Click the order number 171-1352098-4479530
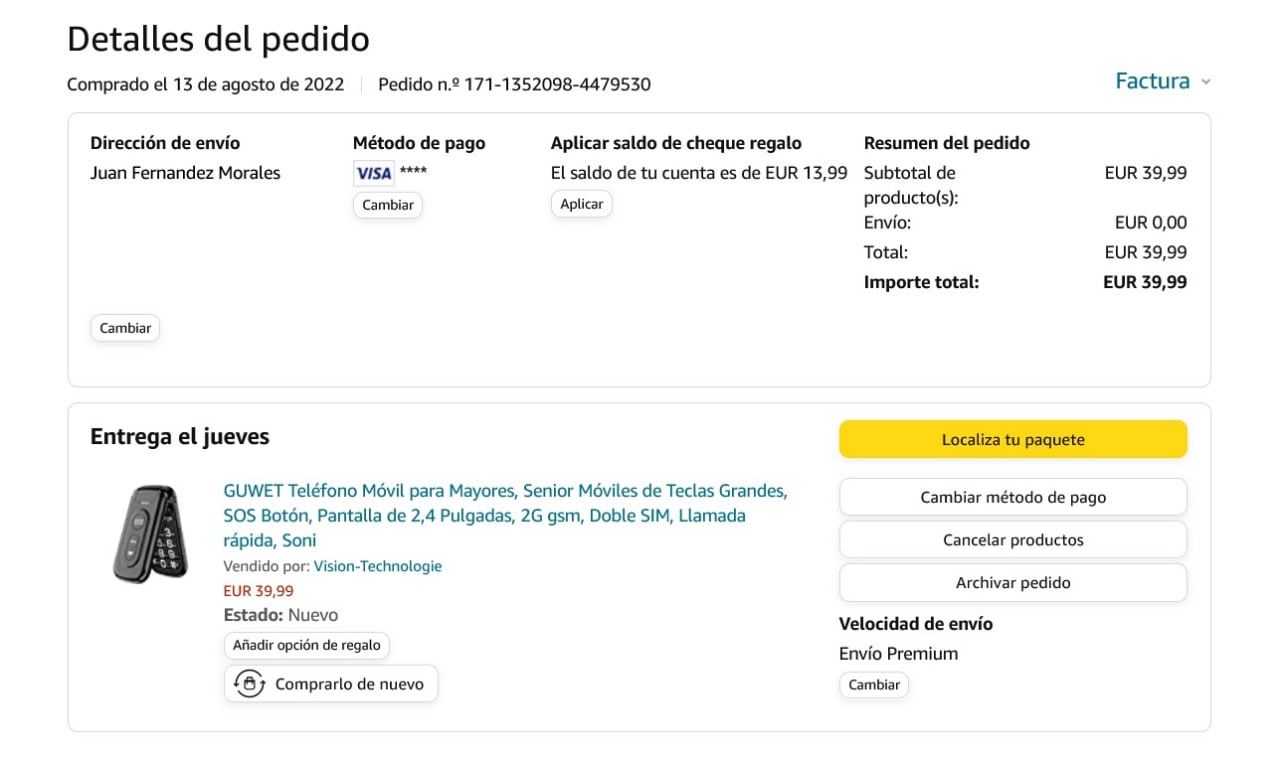The image size is (1280, 758). click(557, 84)
